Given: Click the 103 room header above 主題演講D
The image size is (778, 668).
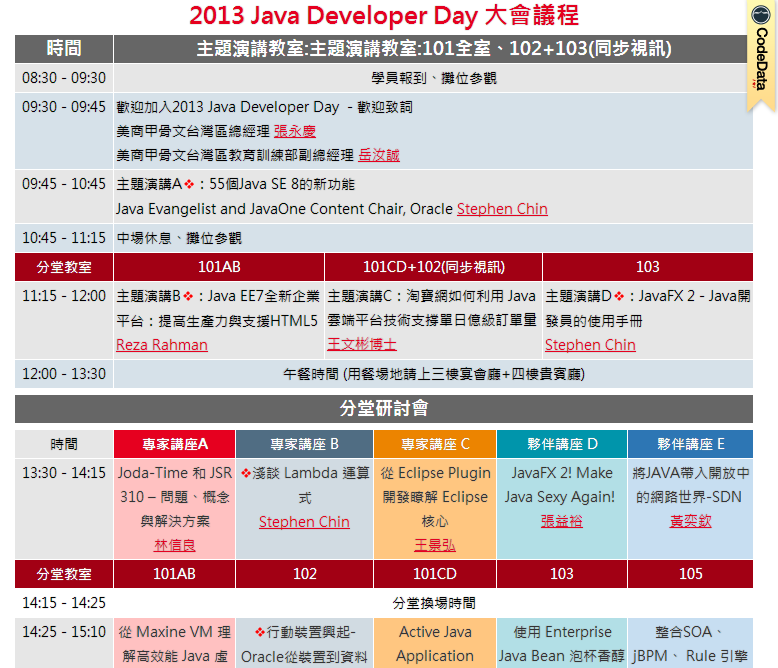Looking at the screenshot, I should (x=648, y=267).
